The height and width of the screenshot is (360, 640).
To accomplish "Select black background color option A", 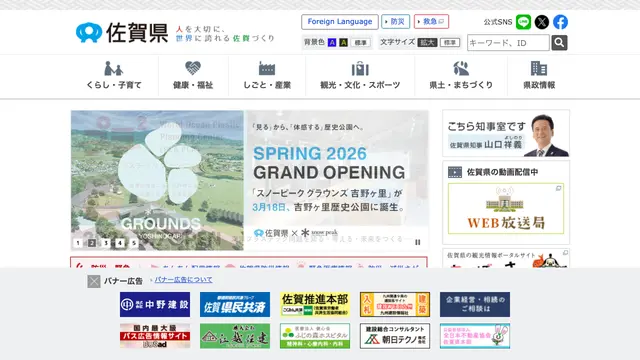I will coord(343,42).
